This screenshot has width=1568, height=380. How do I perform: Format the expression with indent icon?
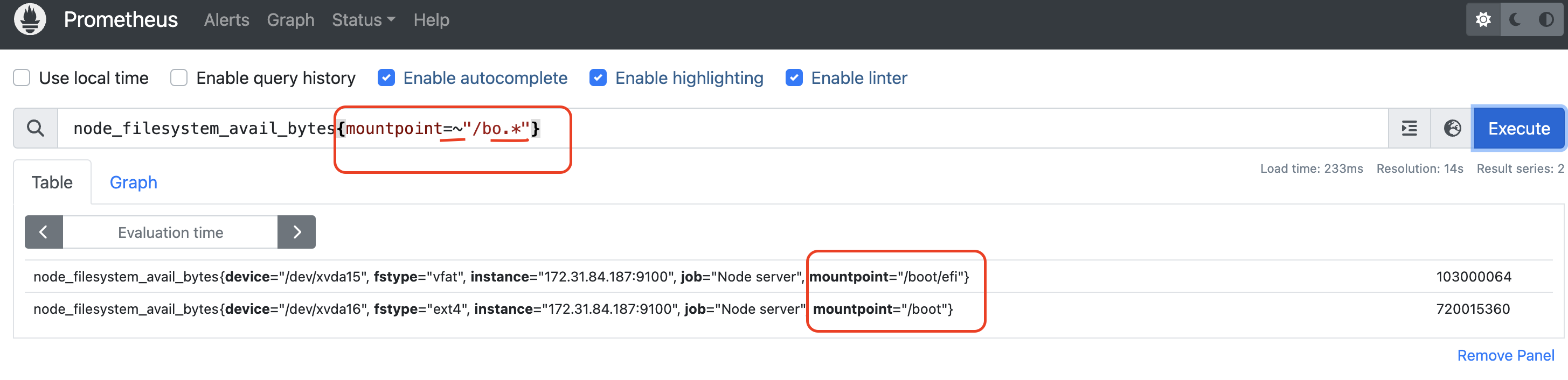(1409, 128)
